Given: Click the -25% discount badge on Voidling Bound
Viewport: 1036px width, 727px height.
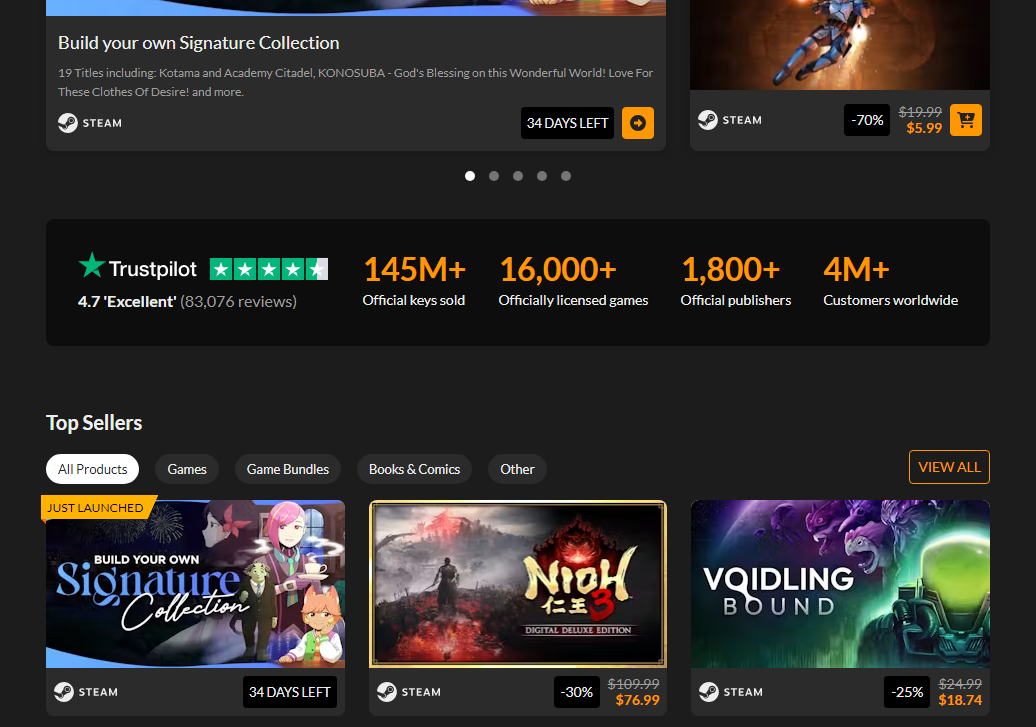Looking at the screenshot, I should [x=907, y=692].
